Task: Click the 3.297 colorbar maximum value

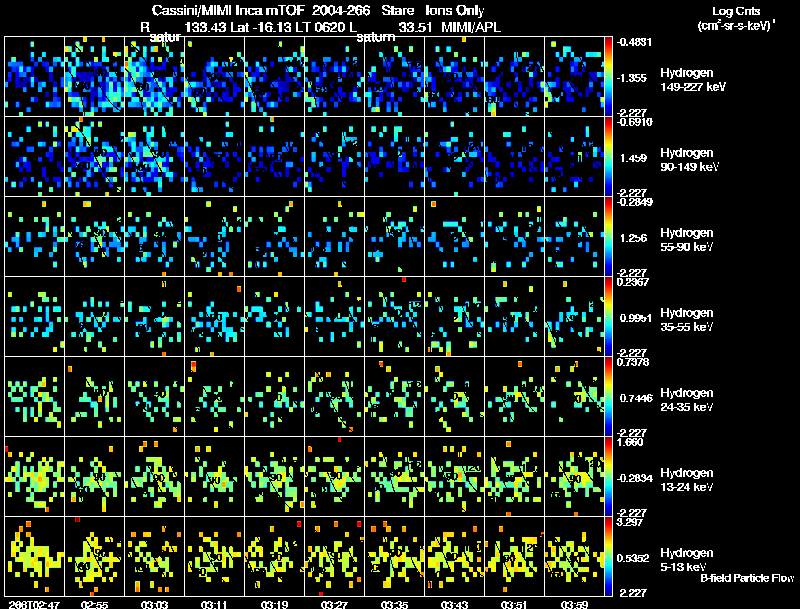Action: [630, 522]
